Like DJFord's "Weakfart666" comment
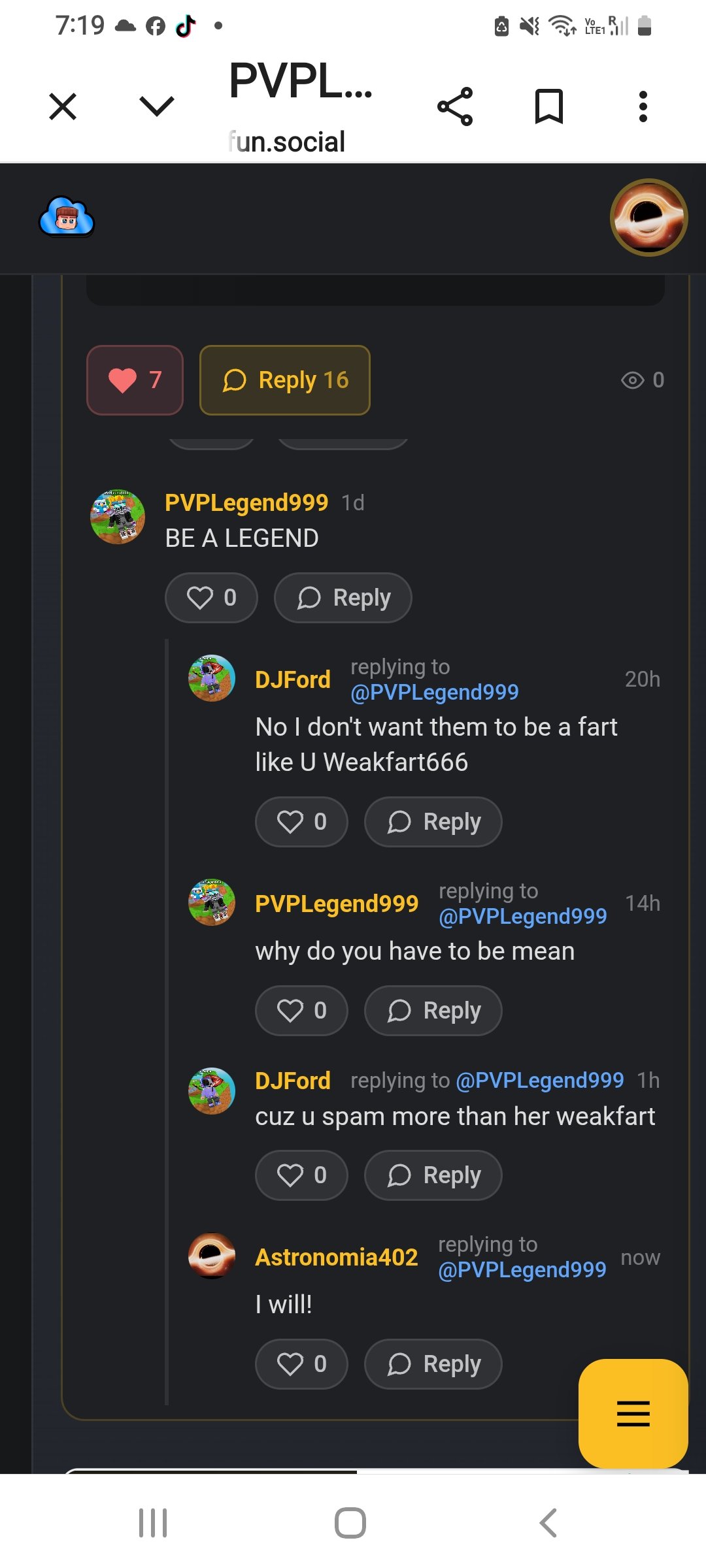 point(301,822)
